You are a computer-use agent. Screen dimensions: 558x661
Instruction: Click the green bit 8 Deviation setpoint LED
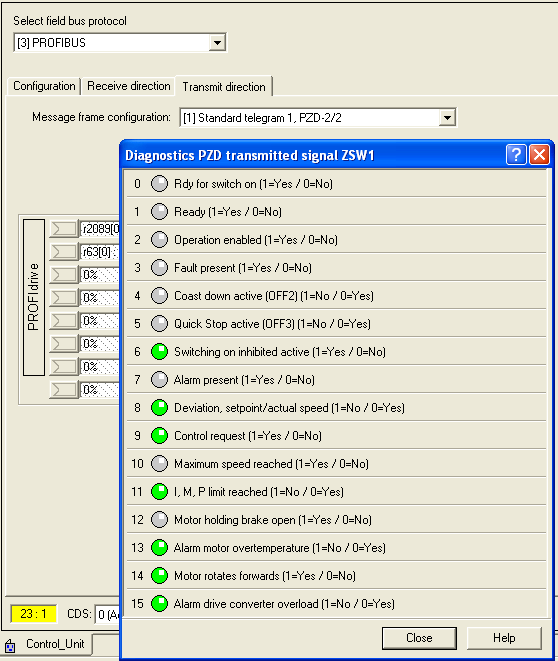159,408
